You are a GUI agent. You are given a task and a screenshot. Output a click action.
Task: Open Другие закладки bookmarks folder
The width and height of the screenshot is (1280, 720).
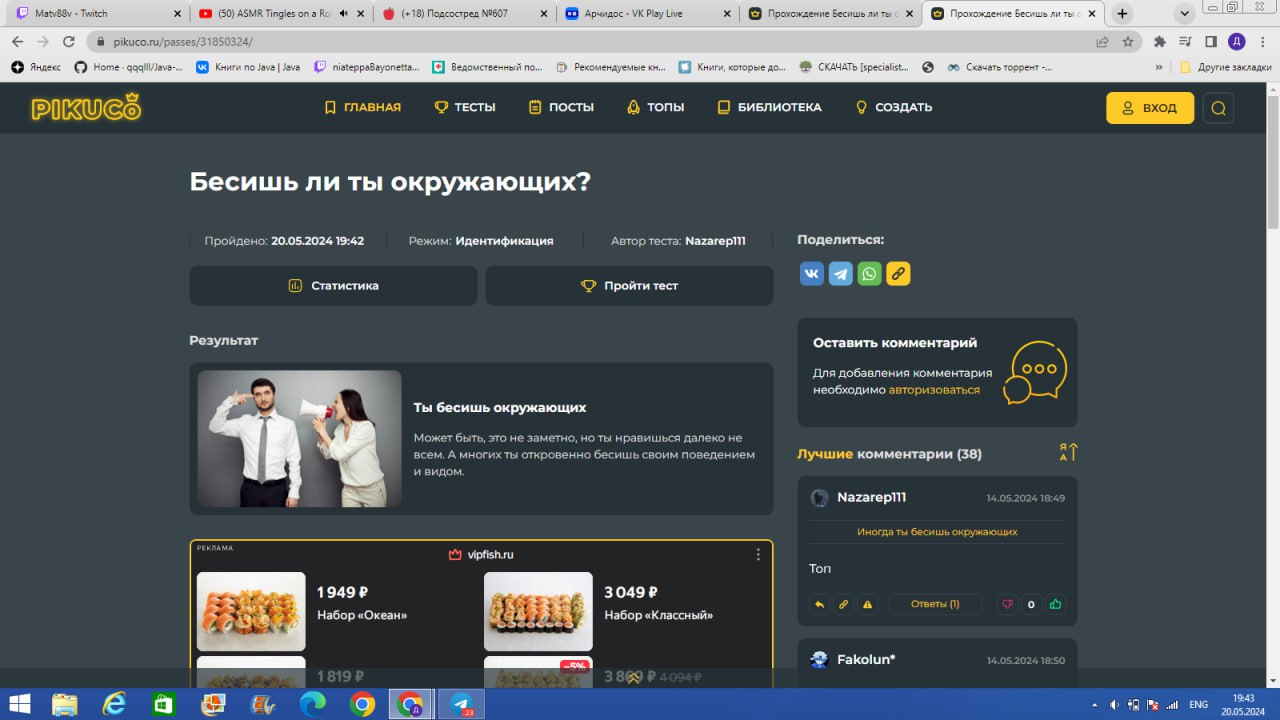[1226, 67]
